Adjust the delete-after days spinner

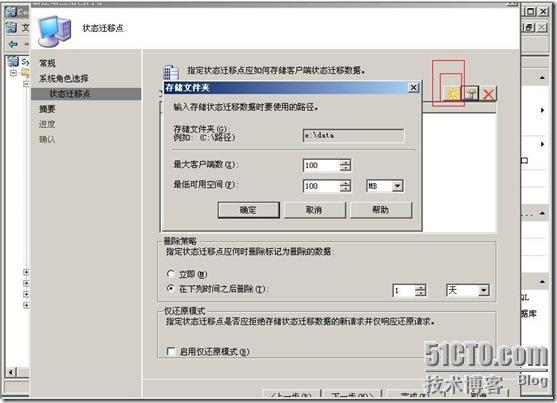click(x=420, y=291)
